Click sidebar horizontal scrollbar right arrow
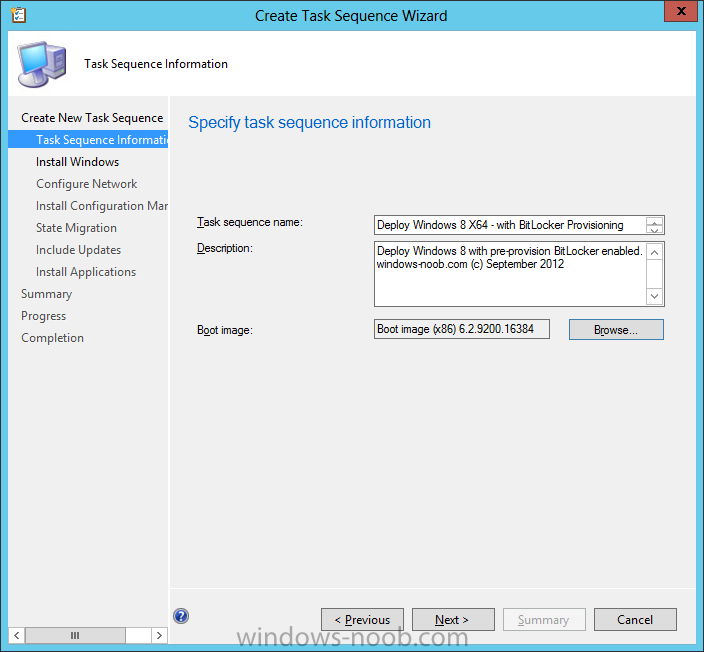Image resolution: width=704 pixels, height=652 pixels. (x=159, y=635)
